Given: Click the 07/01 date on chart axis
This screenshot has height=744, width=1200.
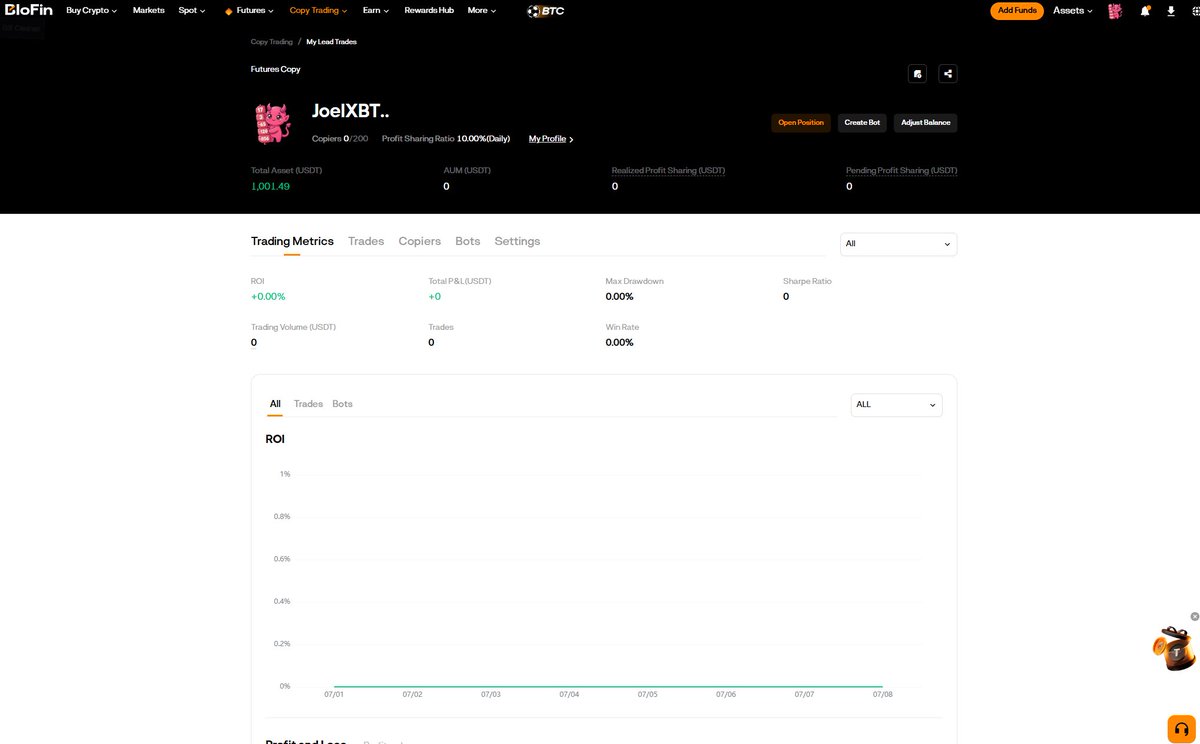Looking at the screenshot, I should (334, 694).
